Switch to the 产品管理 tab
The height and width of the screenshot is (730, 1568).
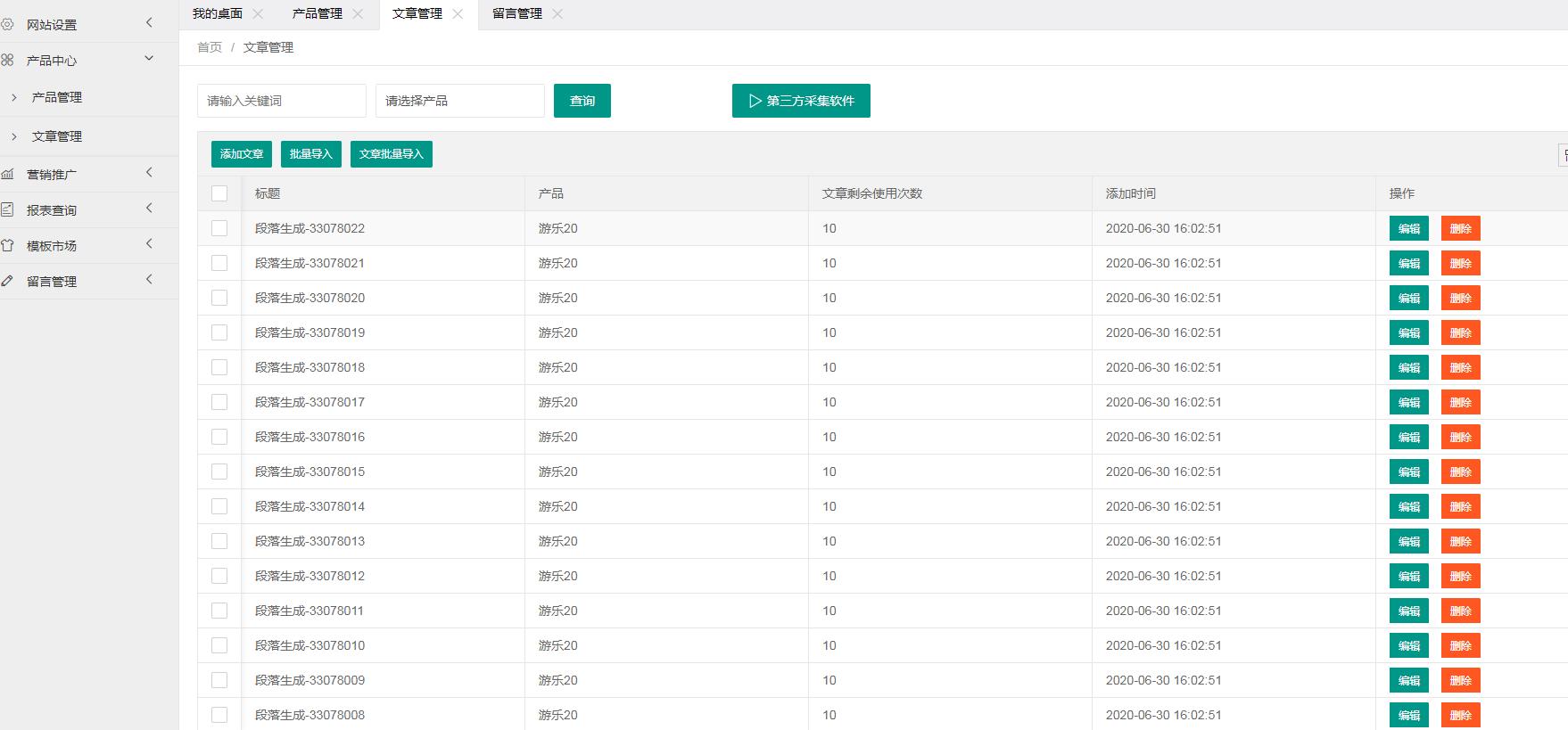pos(318,13)
